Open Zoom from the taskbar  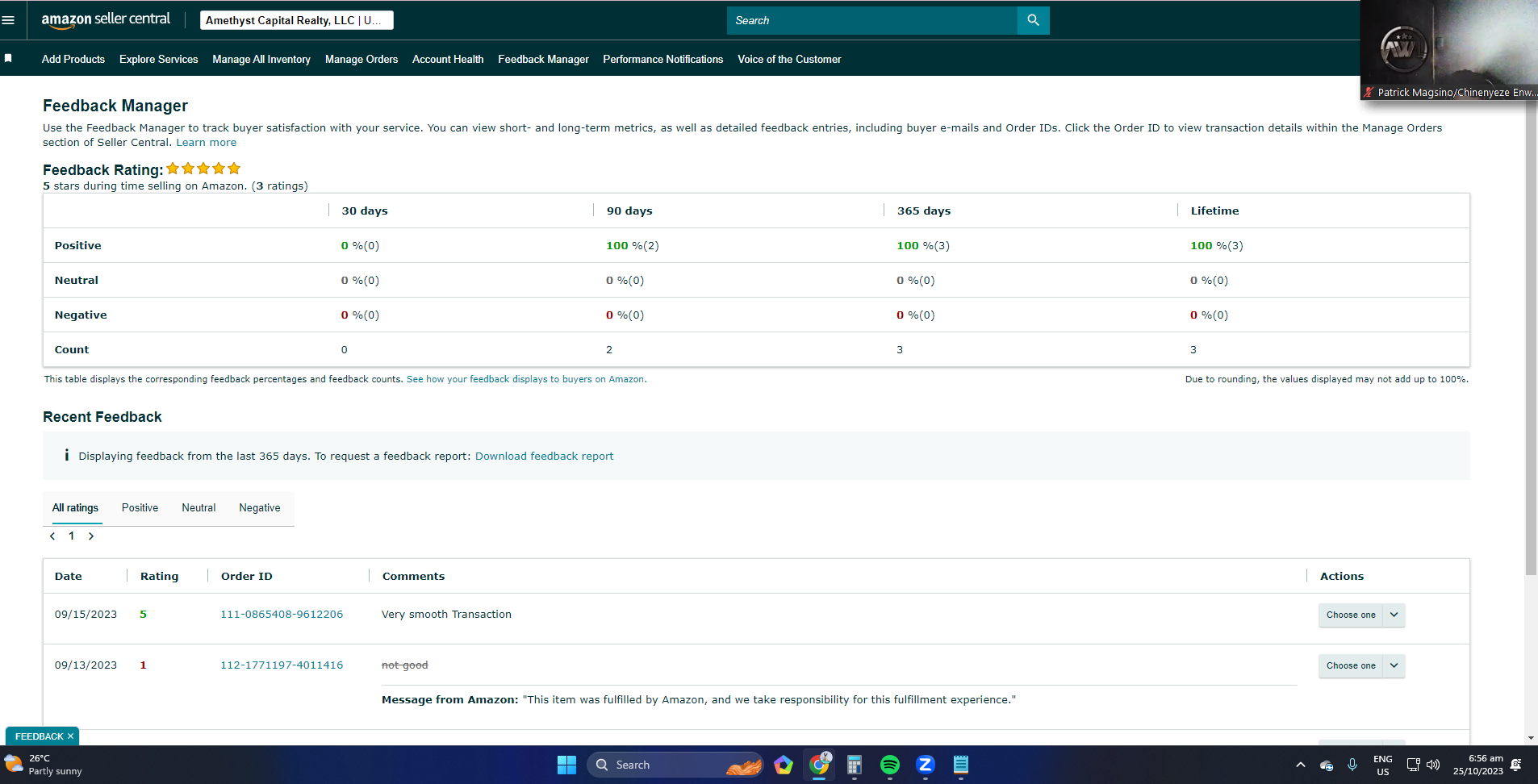click(x=926, y=765)
